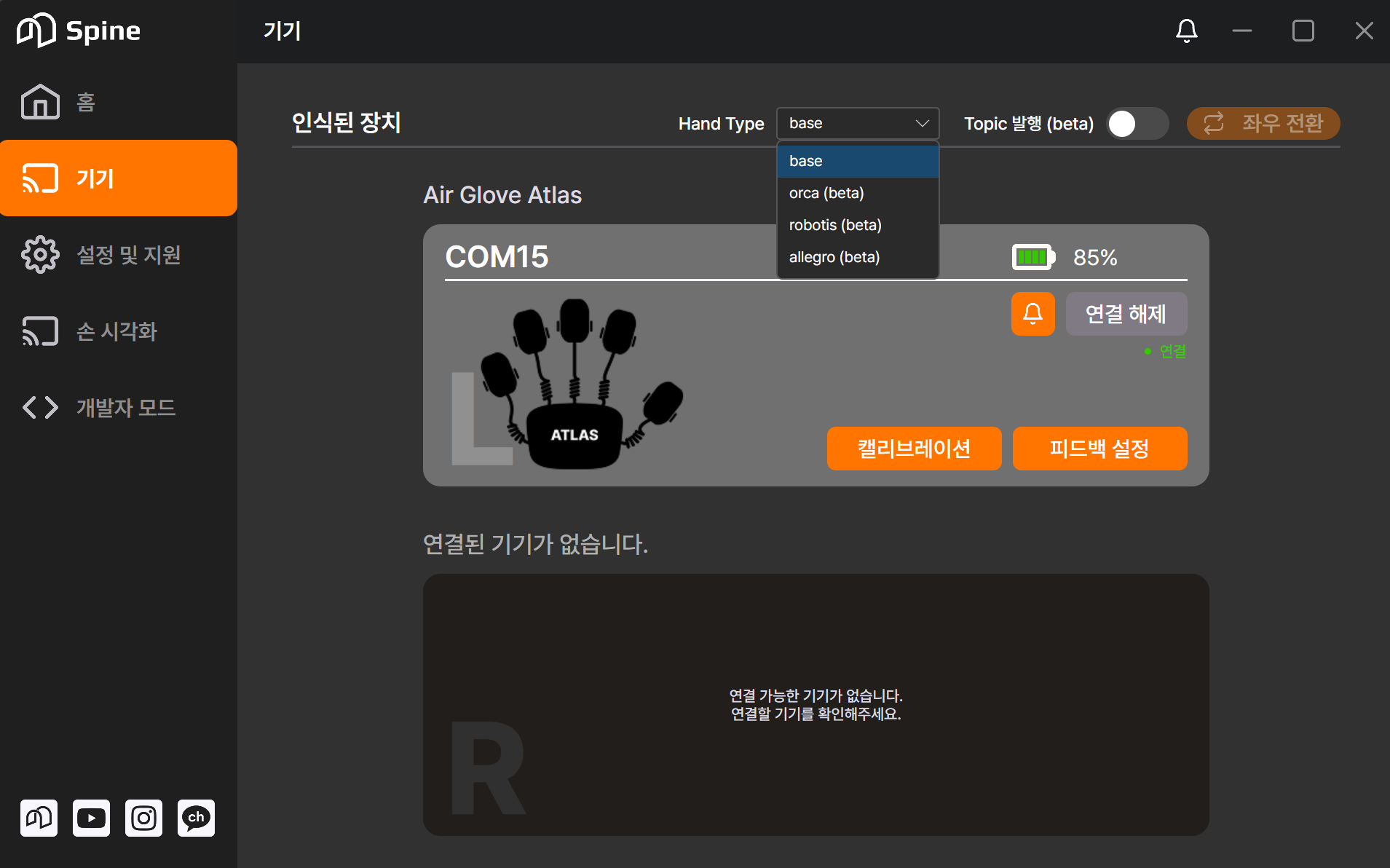Open the Instagram link icon
This screenshot has width=1390, height=868.
pyautogui.click(x=143, y=818)
